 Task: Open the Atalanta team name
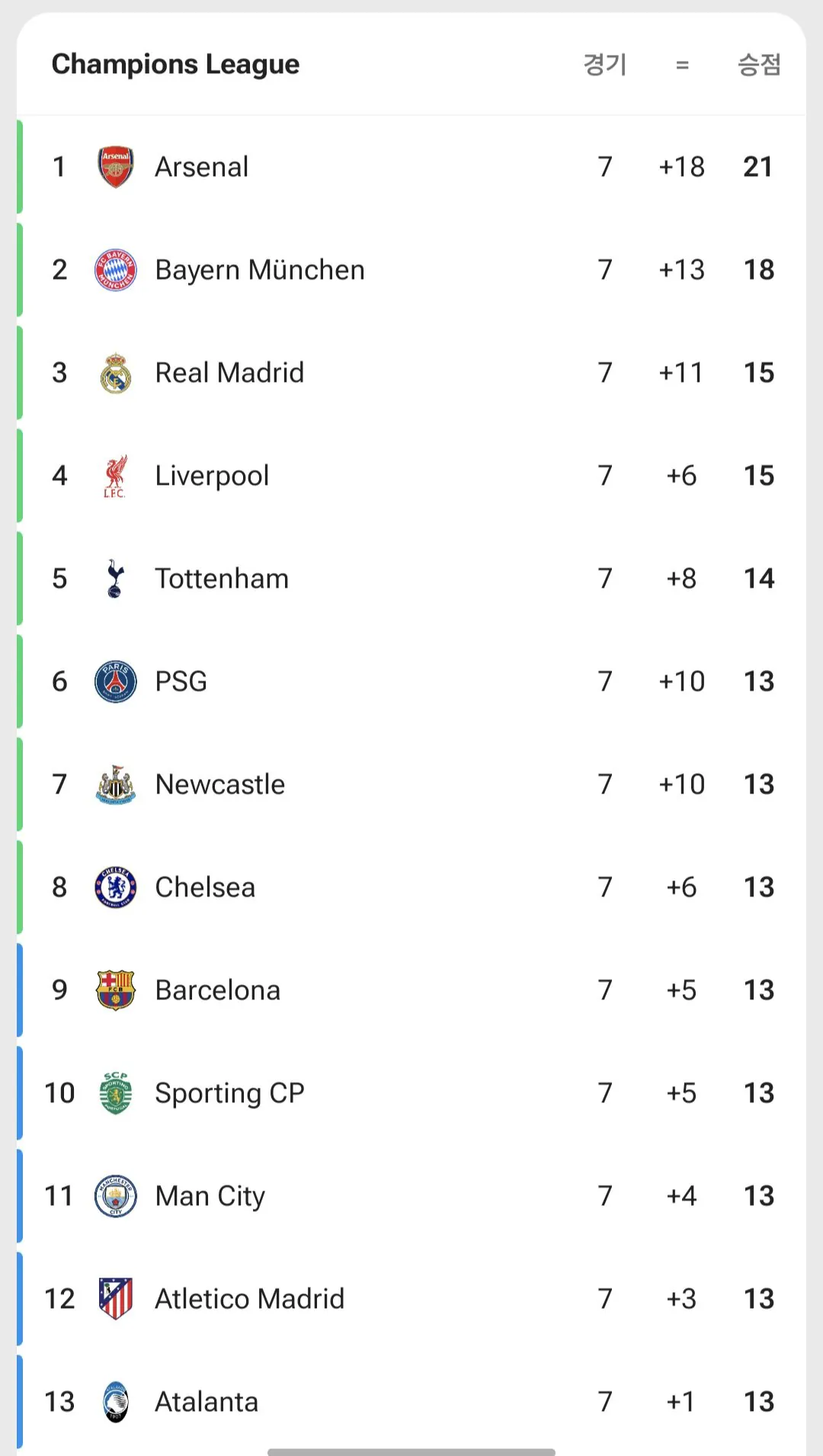click(x=207, y=1402)
